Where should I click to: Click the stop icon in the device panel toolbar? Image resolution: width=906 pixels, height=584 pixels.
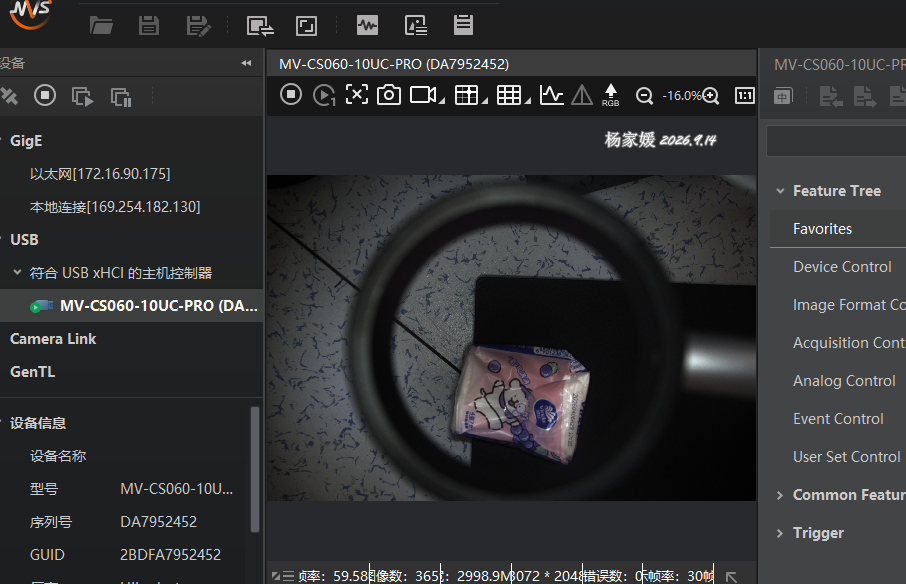45,95
